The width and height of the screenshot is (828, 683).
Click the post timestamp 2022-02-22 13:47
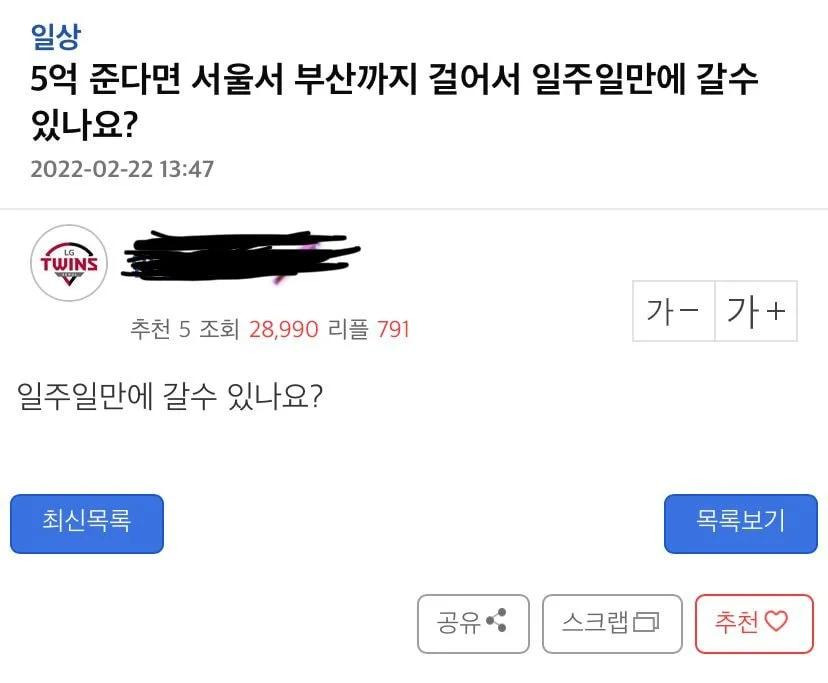tap(122, 168)
